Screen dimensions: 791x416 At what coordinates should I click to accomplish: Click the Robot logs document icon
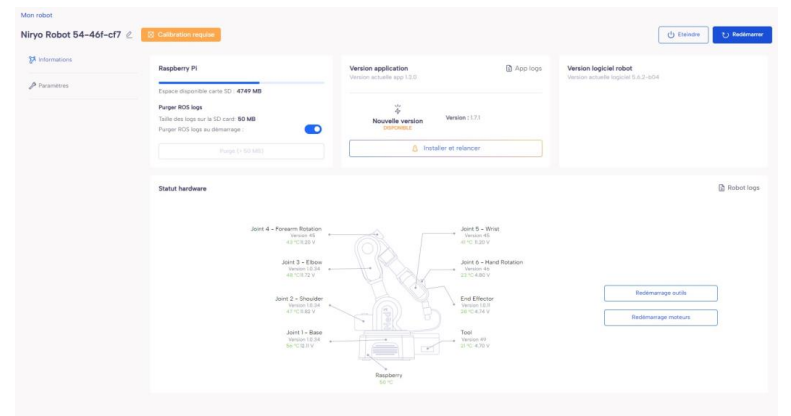[721, 188]
